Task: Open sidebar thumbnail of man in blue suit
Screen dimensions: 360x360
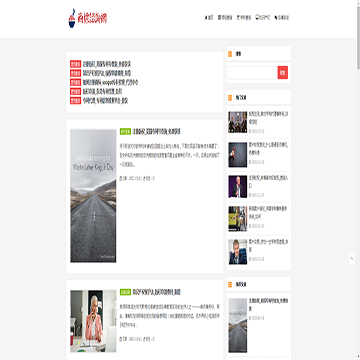Action: 238,252
